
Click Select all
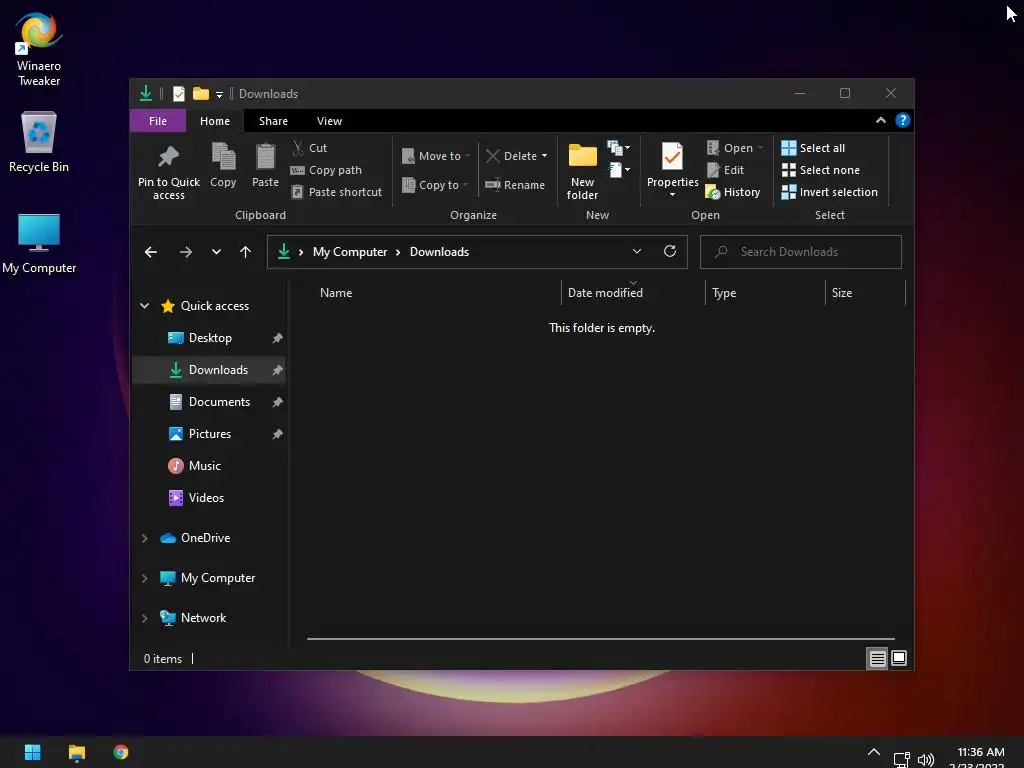(813, 148)
